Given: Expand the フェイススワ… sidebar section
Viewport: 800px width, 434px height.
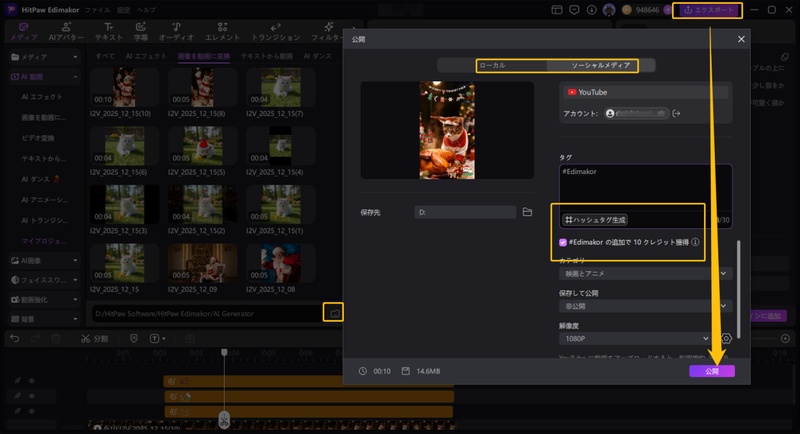Looking at the screenshot, I should [44, 280].
